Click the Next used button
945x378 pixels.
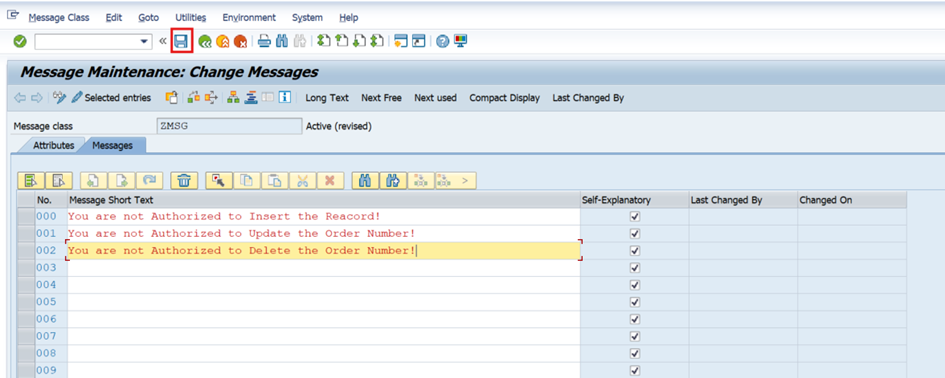point(435,98)
